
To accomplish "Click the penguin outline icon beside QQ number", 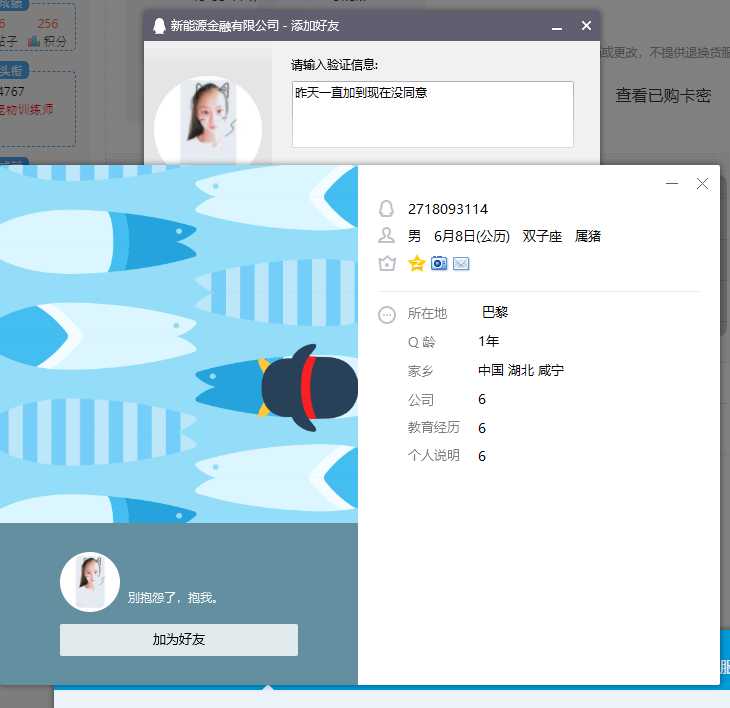I will coord(386,209).
